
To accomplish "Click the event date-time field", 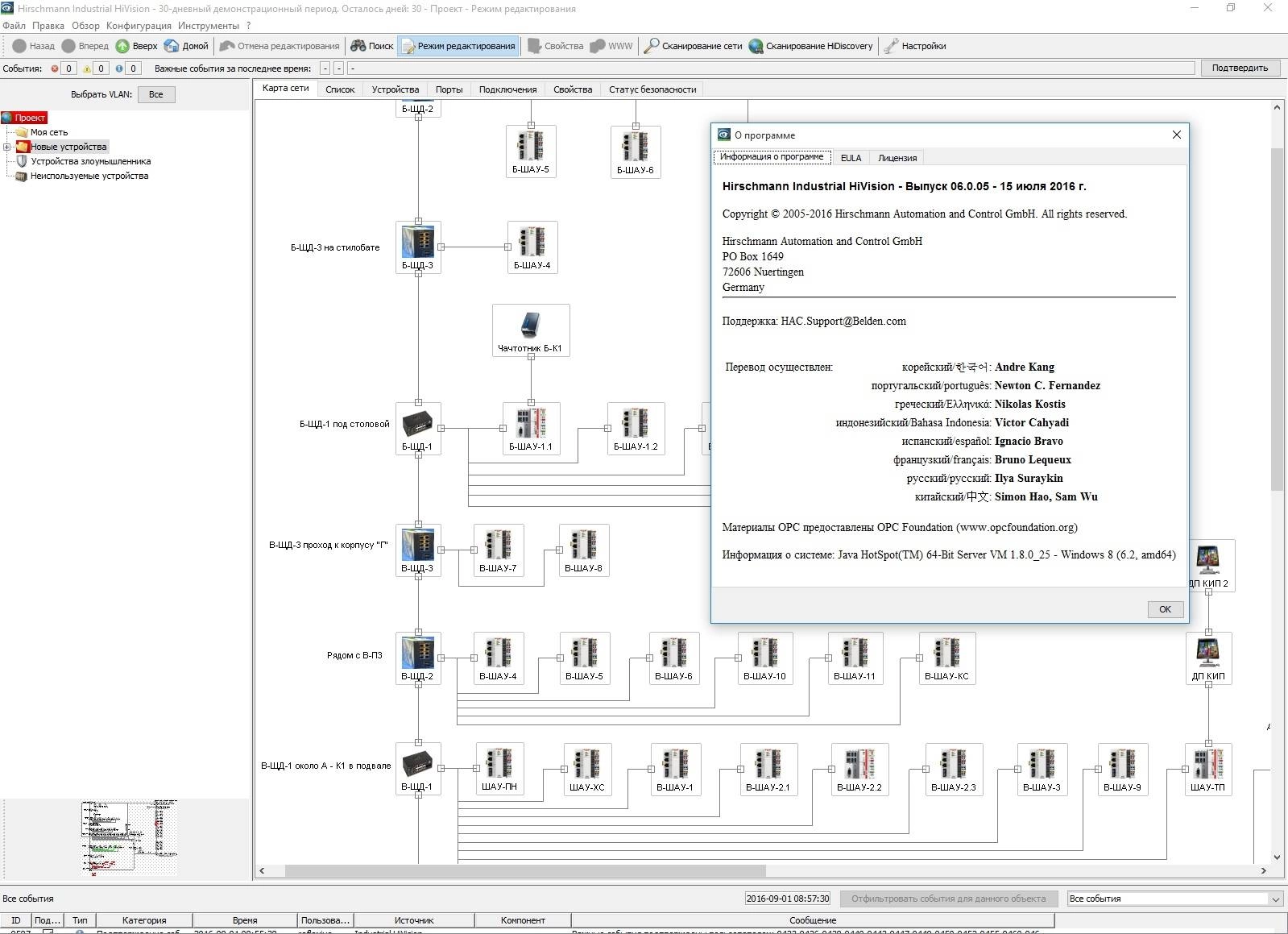I will point(788,899).
